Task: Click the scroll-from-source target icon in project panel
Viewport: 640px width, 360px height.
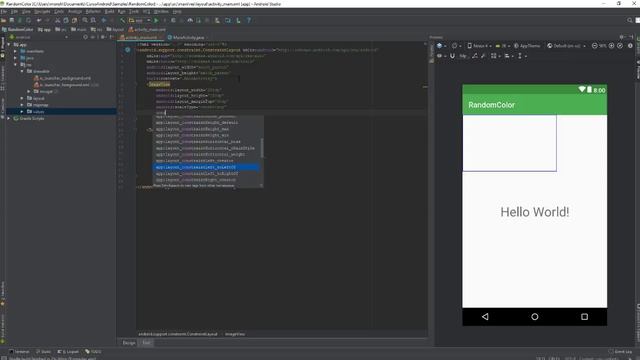Action: pyautogui.click(x=85, y=37)
